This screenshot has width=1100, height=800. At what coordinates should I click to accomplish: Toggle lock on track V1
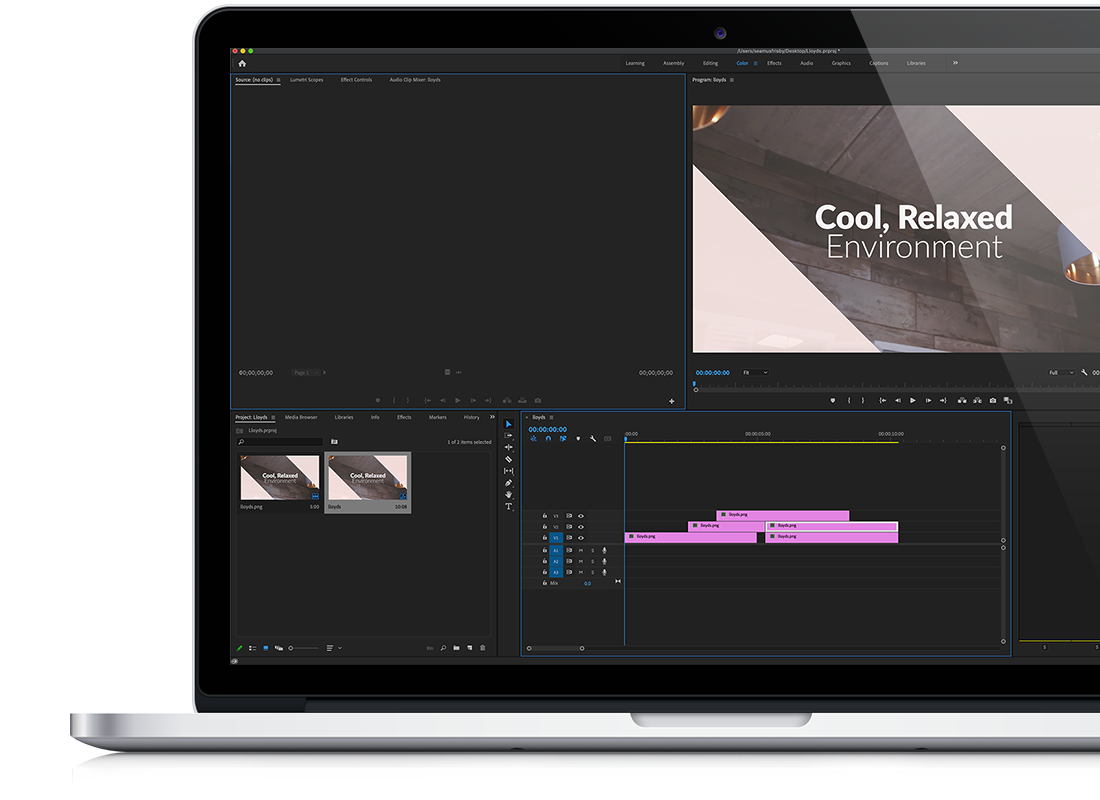(545, 538)
